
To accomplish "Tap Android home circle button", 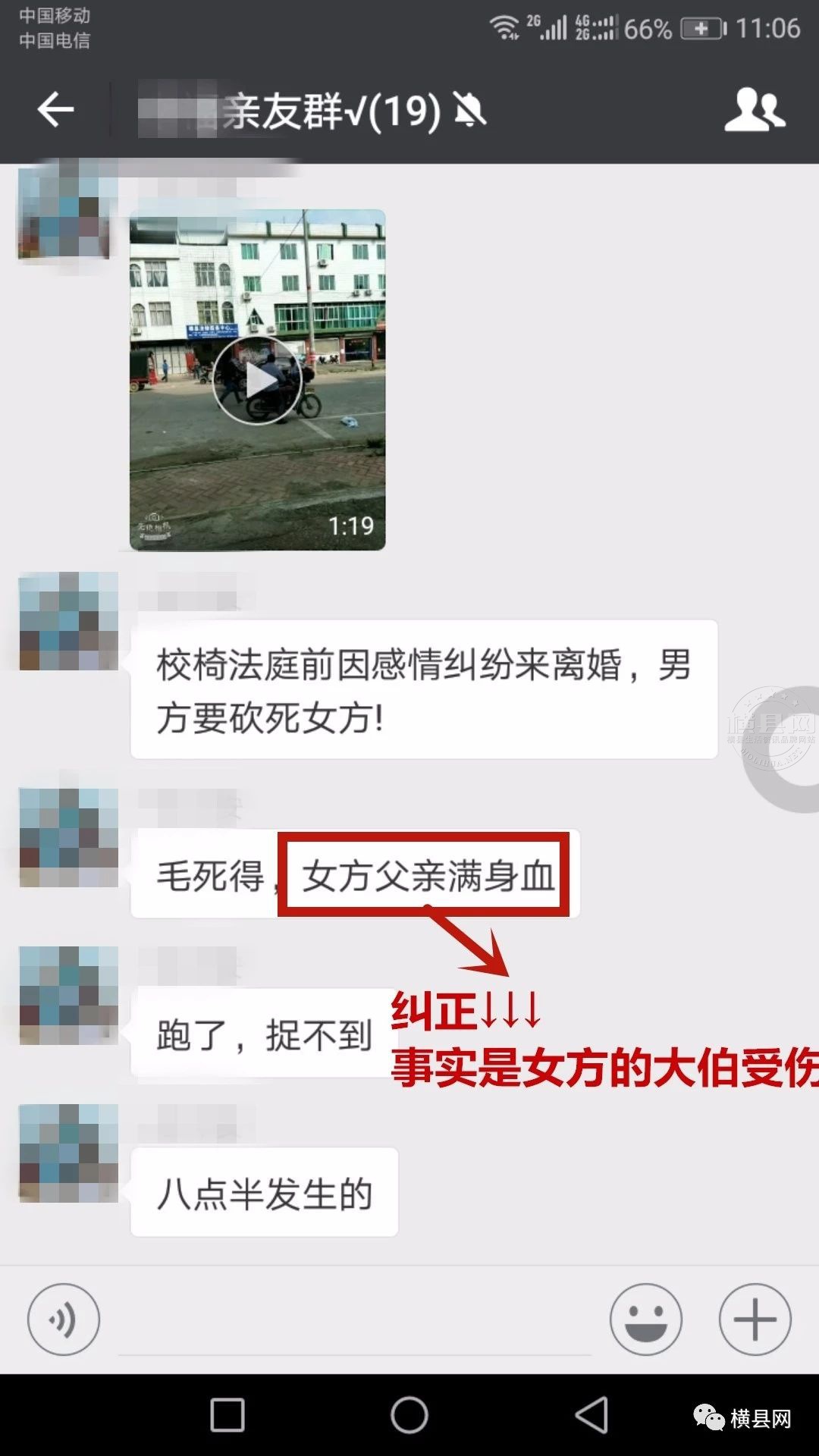I will (x=409, y=1415).
